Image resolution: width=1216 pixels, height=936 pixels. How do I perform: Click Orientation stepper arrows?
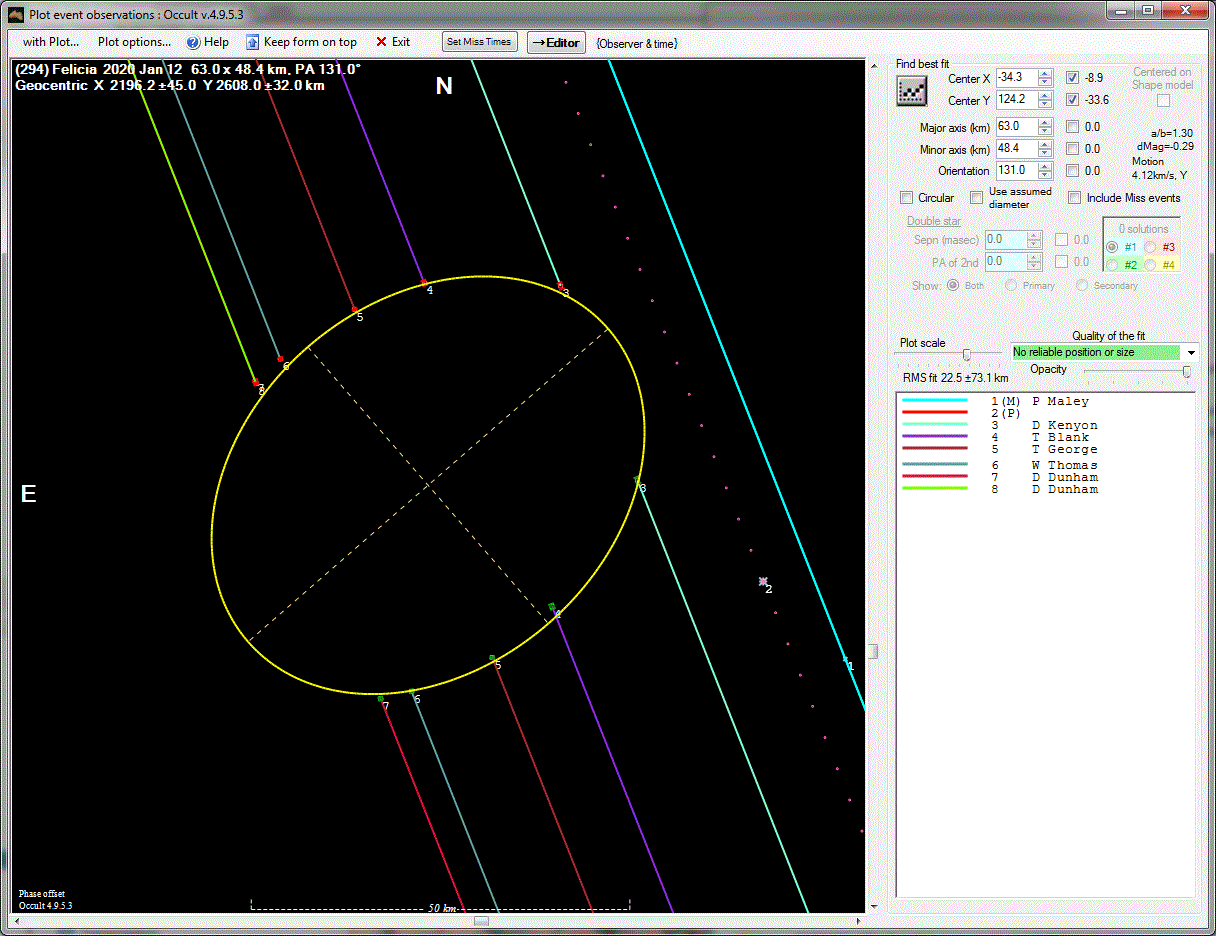click(x=1045, y=171)
